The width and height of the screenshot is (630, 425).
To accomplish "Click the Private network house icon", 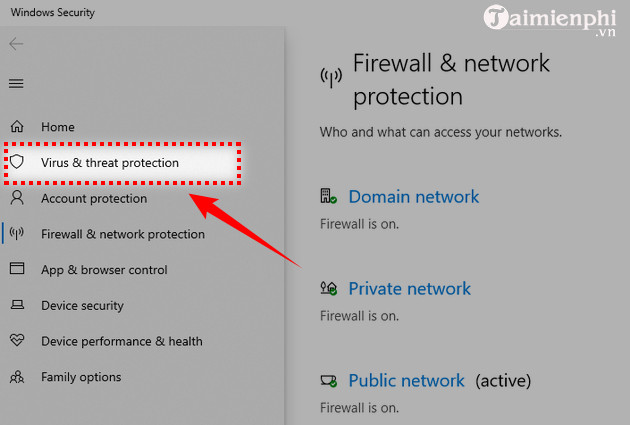I will click(x=328, y=289).
